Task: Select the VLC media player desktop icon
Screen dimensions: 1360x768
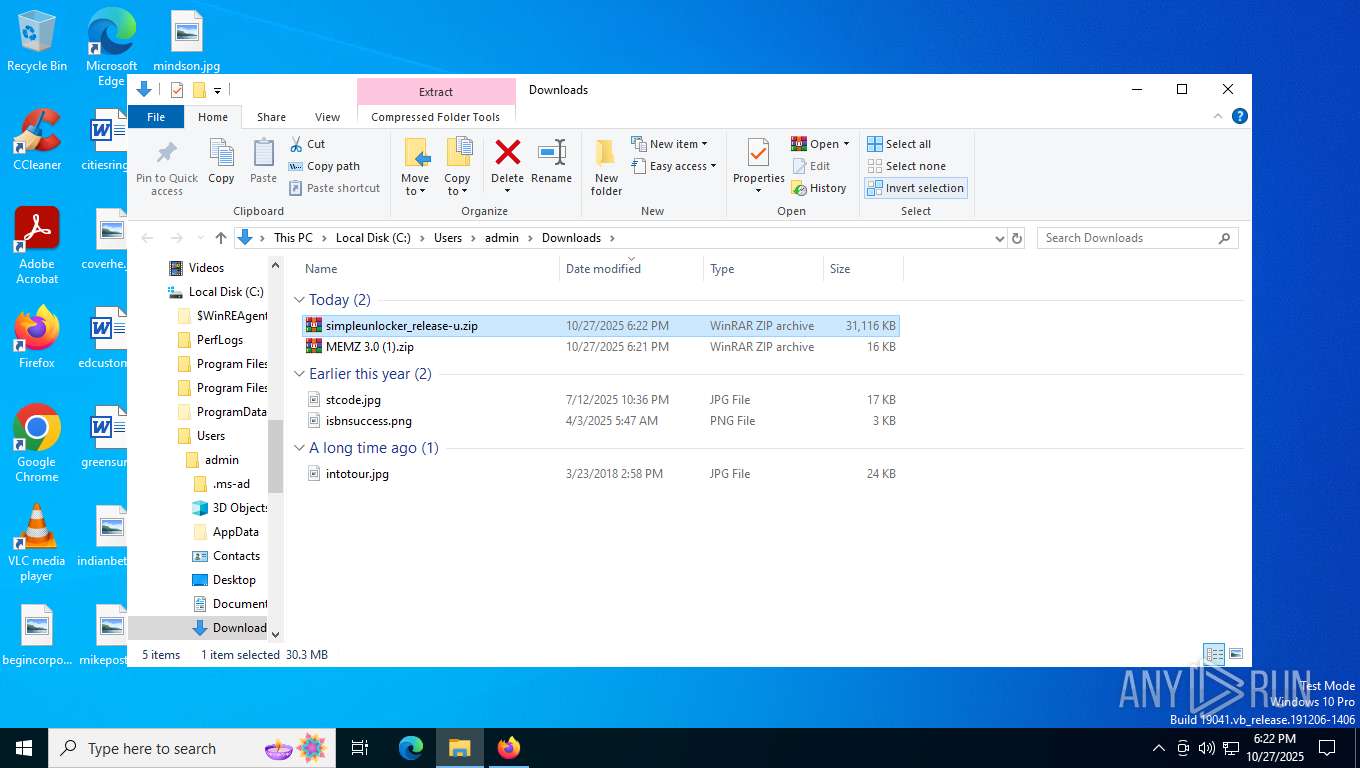Action: pyautogui.click(x=37, y=542)
